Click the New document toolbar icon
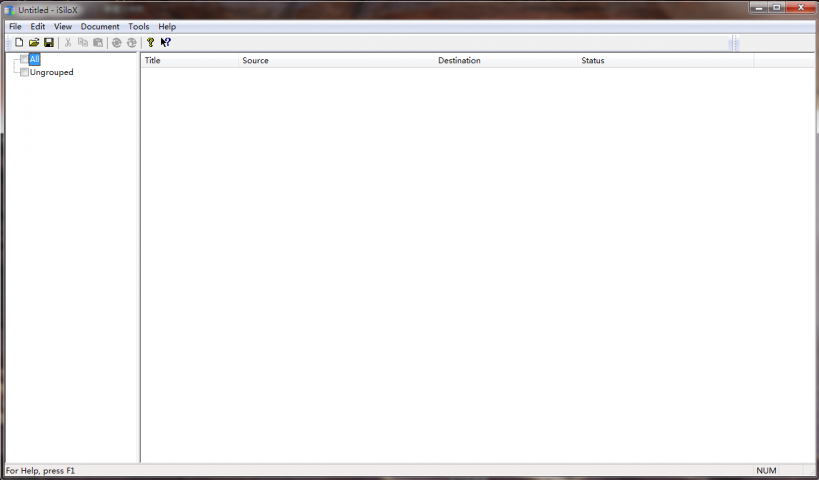 click(19, 43)
